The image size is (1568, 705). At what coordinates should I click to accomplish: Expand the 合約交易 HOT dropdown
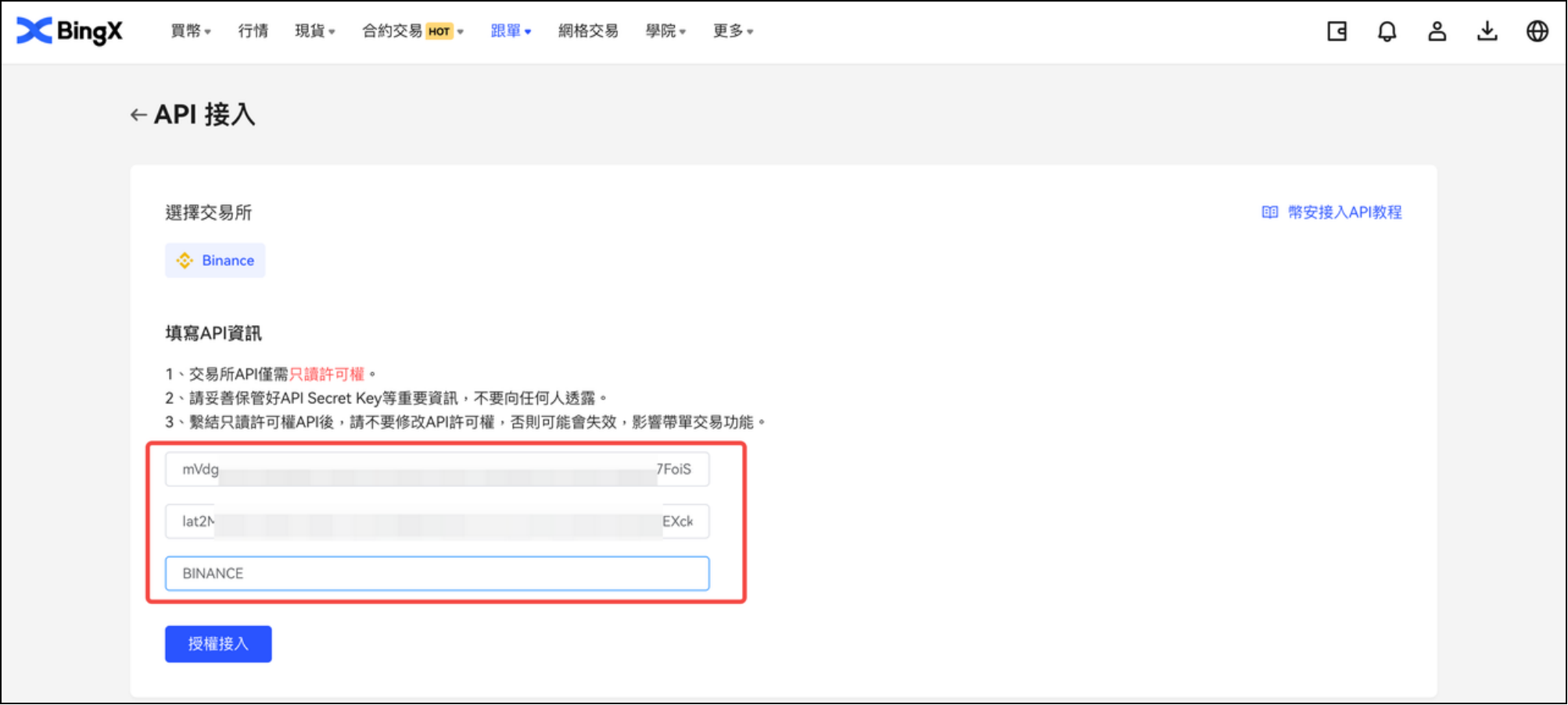(x=413, y=31)
